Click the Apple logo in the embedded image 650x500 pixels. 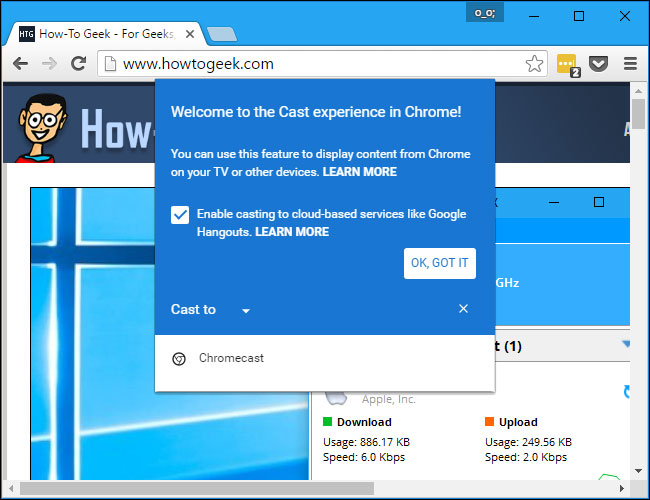336,398
